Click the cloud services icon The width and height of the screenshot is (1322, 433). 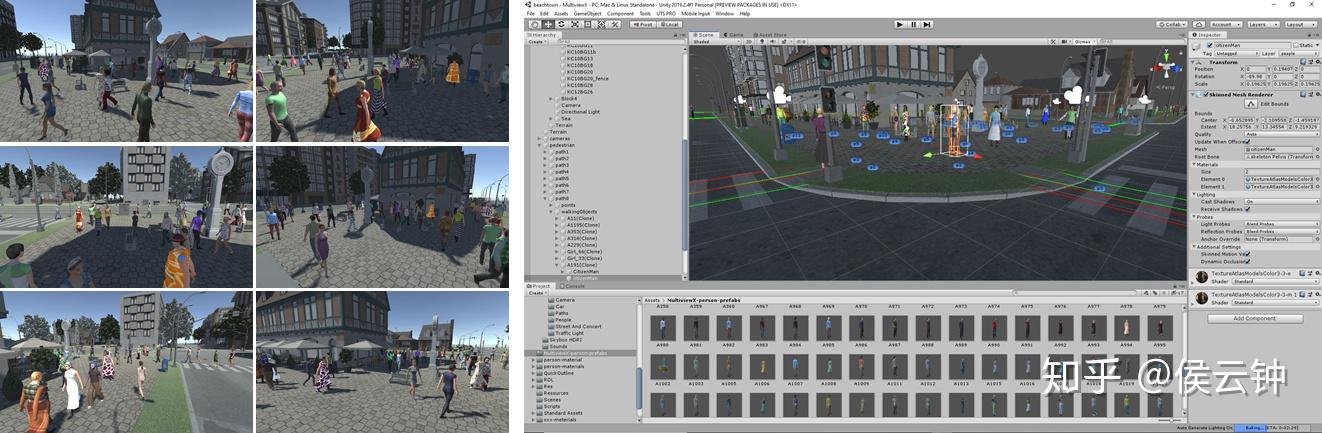1197,24
